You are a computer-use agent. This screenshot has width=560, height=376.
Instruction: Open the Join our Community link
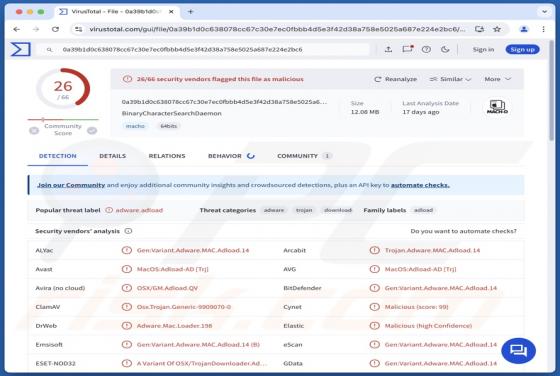(71, 185)
